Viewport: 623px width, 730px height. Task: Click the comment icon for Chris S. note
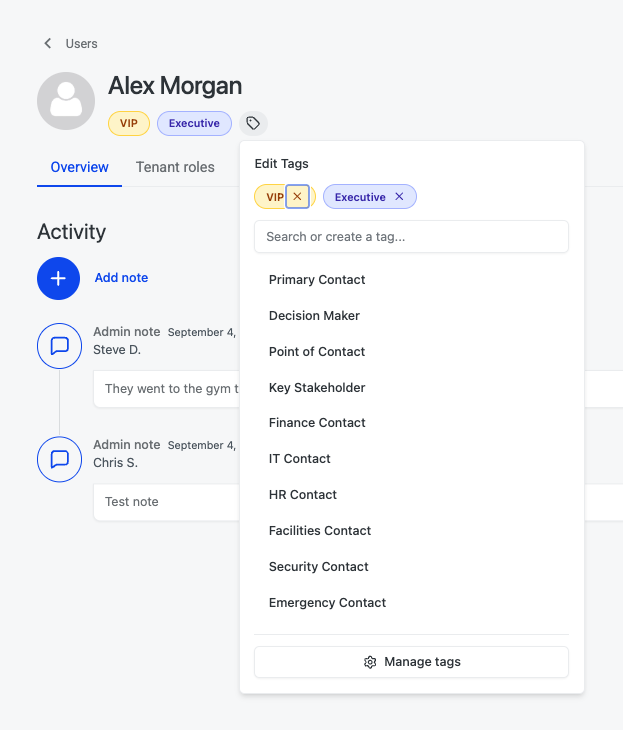pyautogui.click(x=59, y=459)
